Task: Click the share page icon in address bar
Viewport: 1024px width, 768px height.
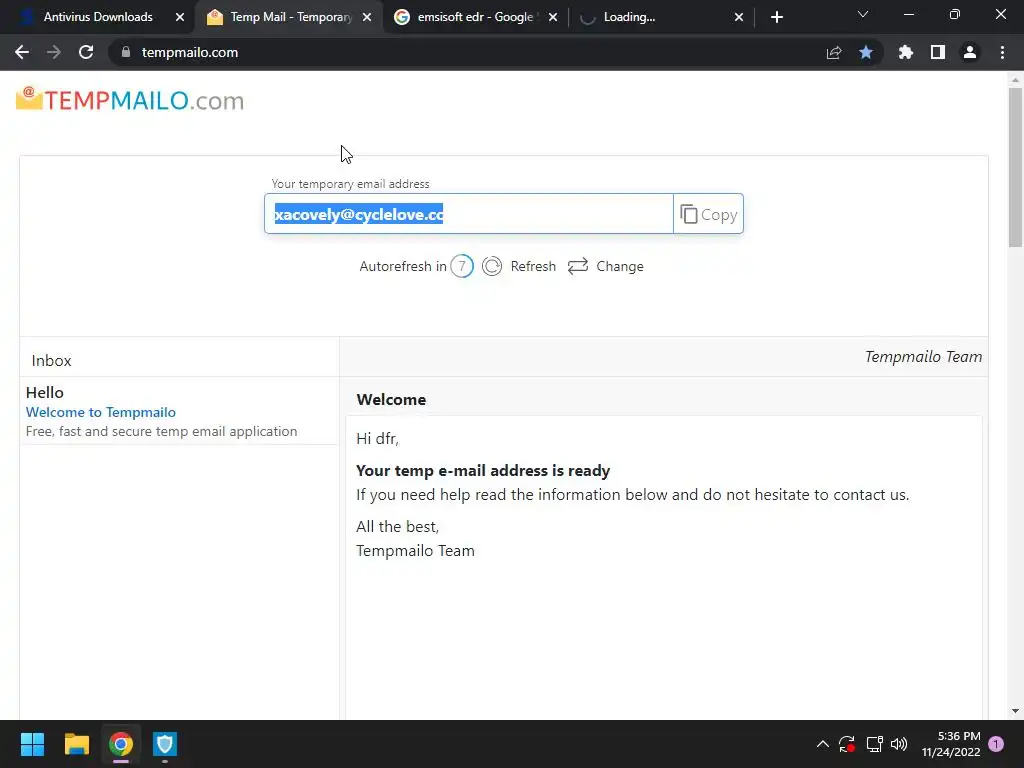Action: (x=834, y=52)
